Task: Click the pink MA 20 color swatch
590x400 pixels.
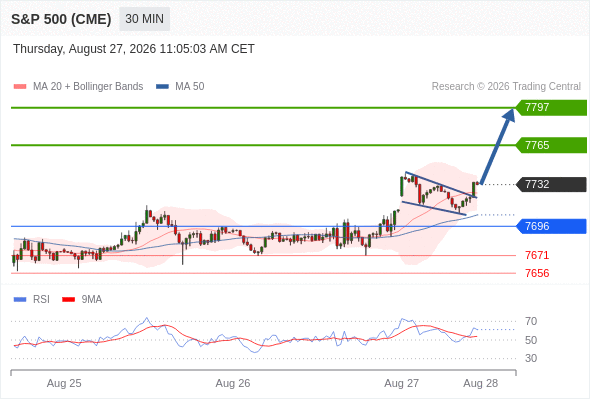Action: pyautogui.click(x=20, y=87)
